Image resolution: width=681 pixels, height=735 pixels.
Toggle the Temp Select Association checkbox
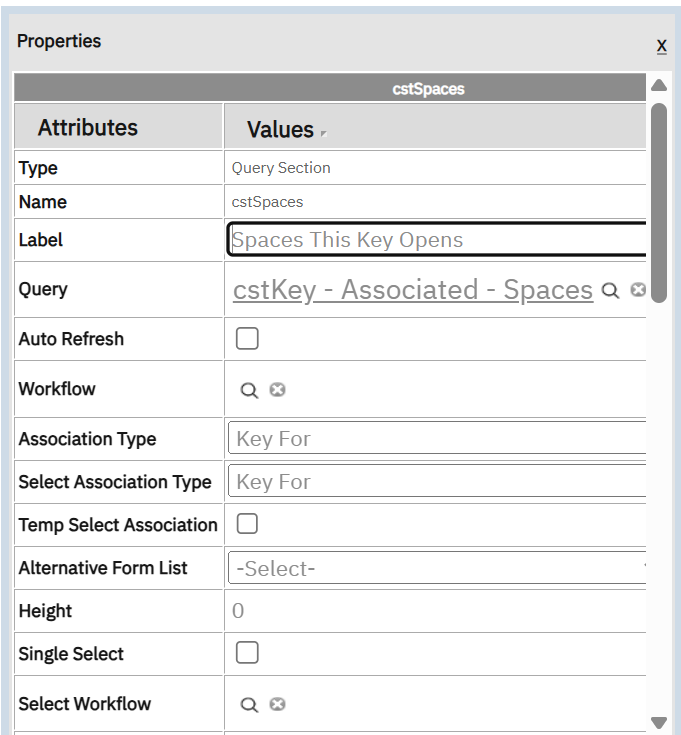247,524
